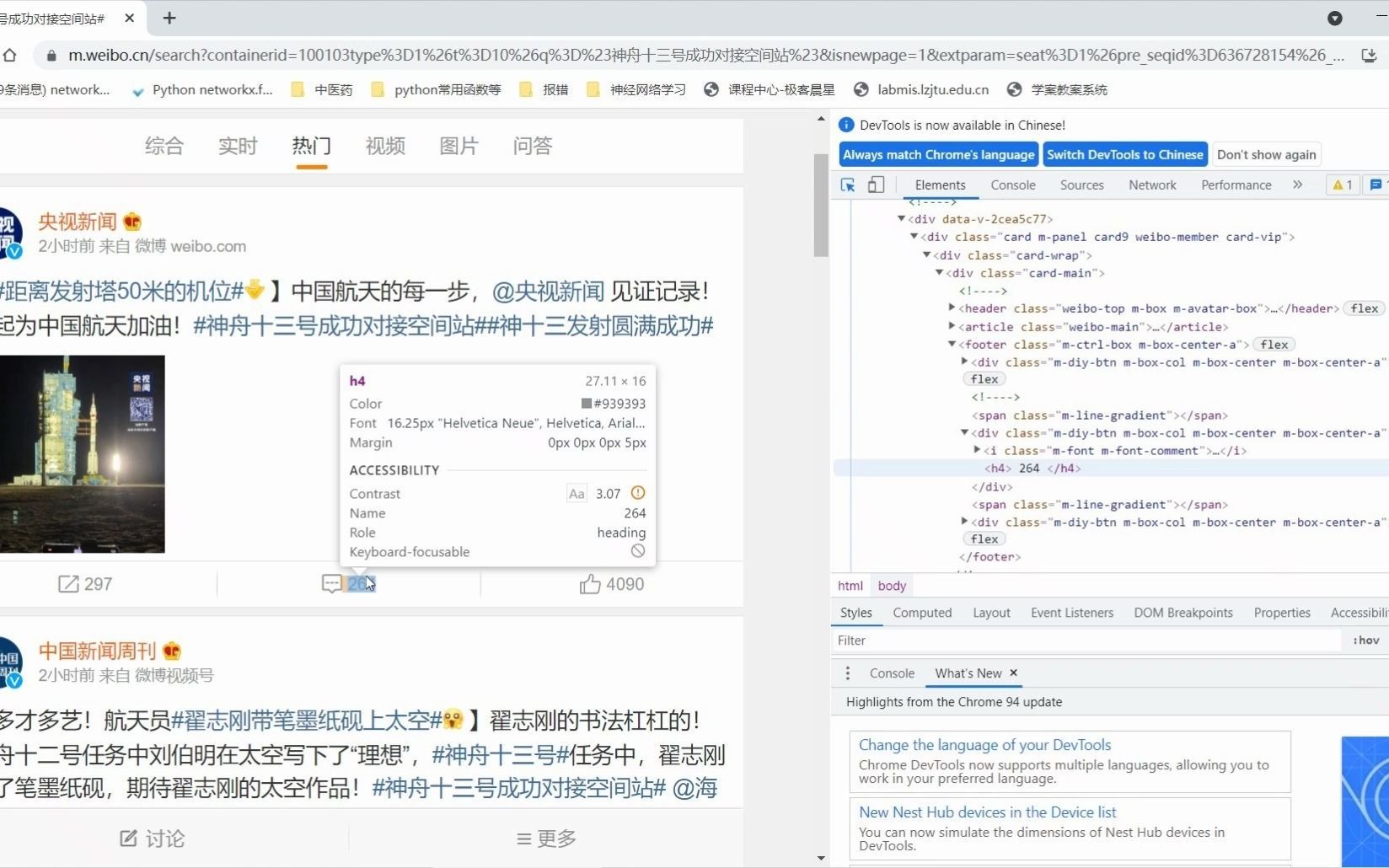The width and height of the screenshot is (1389, 868).
Task: Click the 更多 button at page bottom
Action: coord(546,839)
